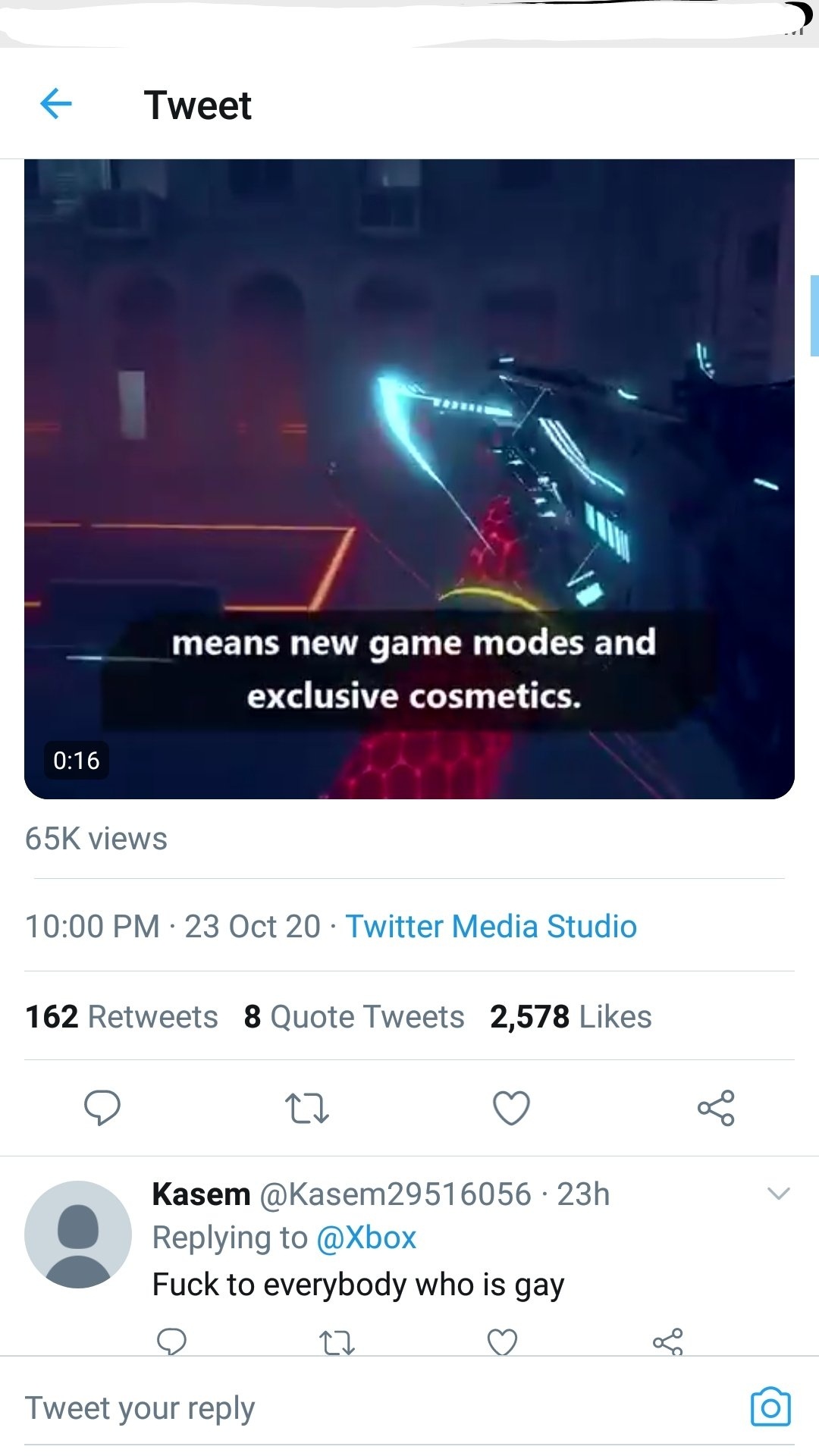Open Kasem's username profile

coord(201,1194)
